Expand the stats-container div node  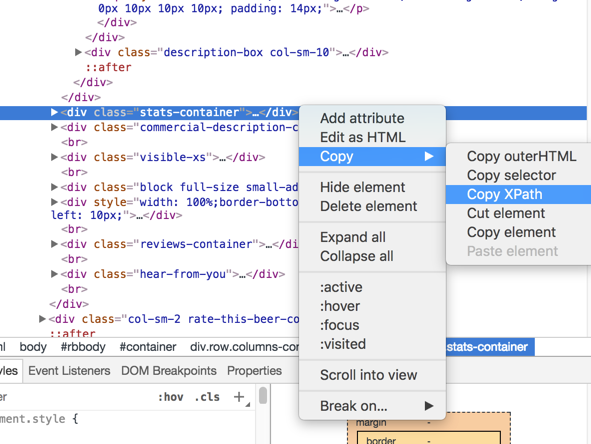click(x=54, y=112)
